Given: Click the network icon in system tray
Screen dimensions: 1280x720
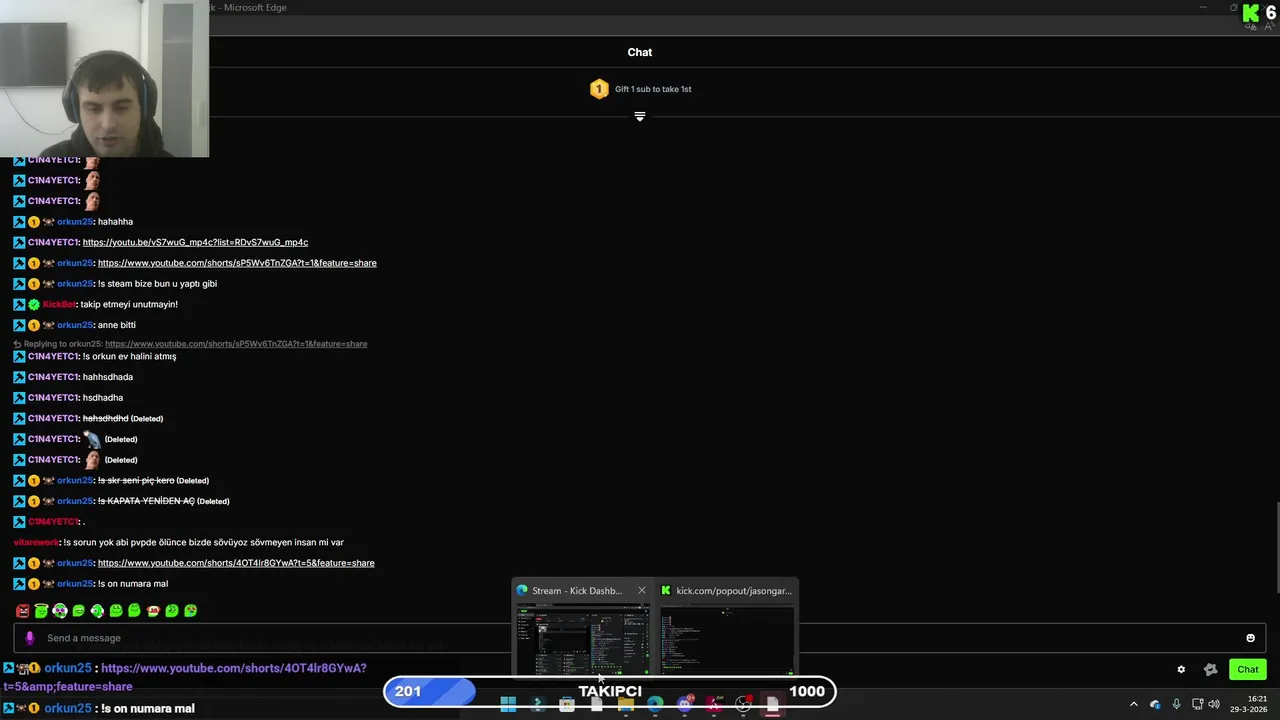Looking at the screenshot, I should (1197, 704).
